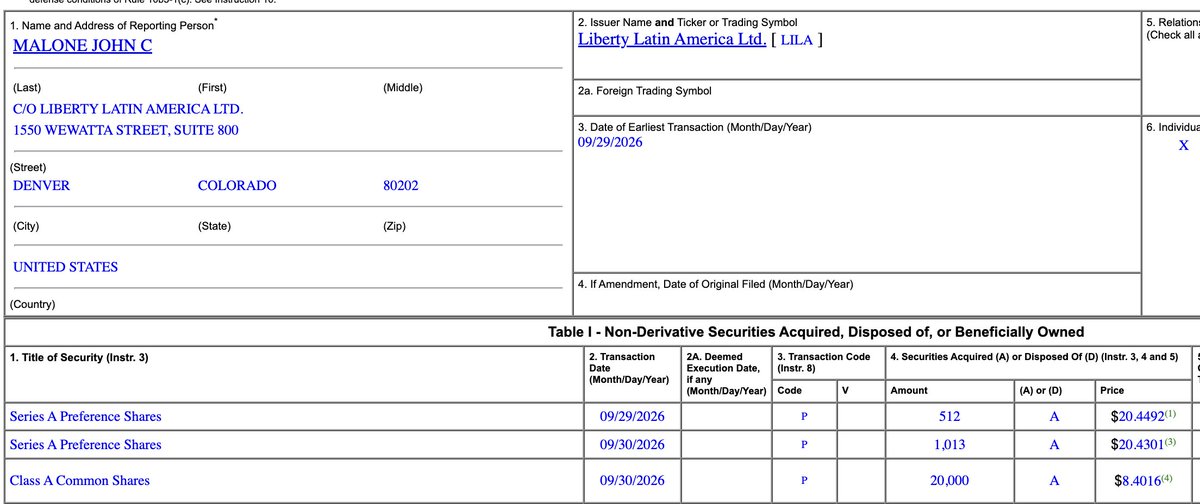1200x504 pixels.
Task: Click the '1. Title of Security (Instr. 3)' column header
Action: coord(79,357)
